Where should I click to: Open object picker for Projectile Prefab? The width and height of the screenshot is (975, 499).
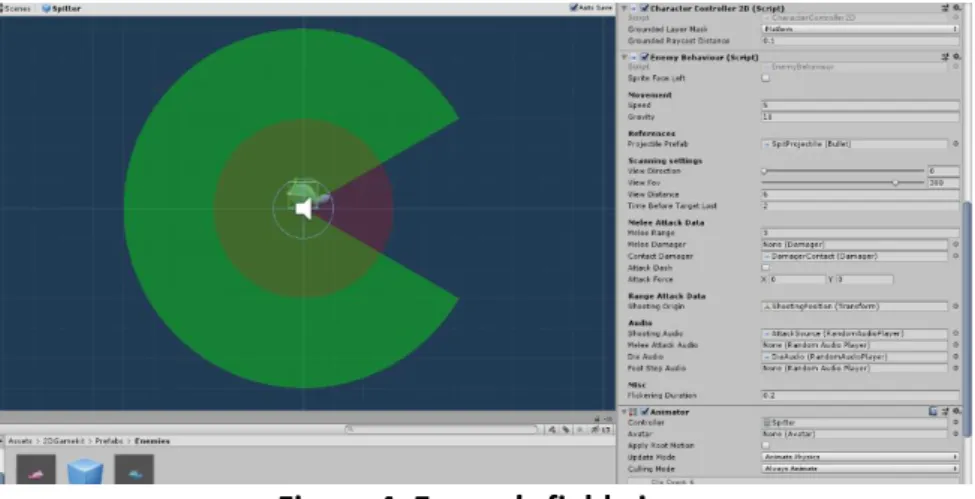pos(956,144)
